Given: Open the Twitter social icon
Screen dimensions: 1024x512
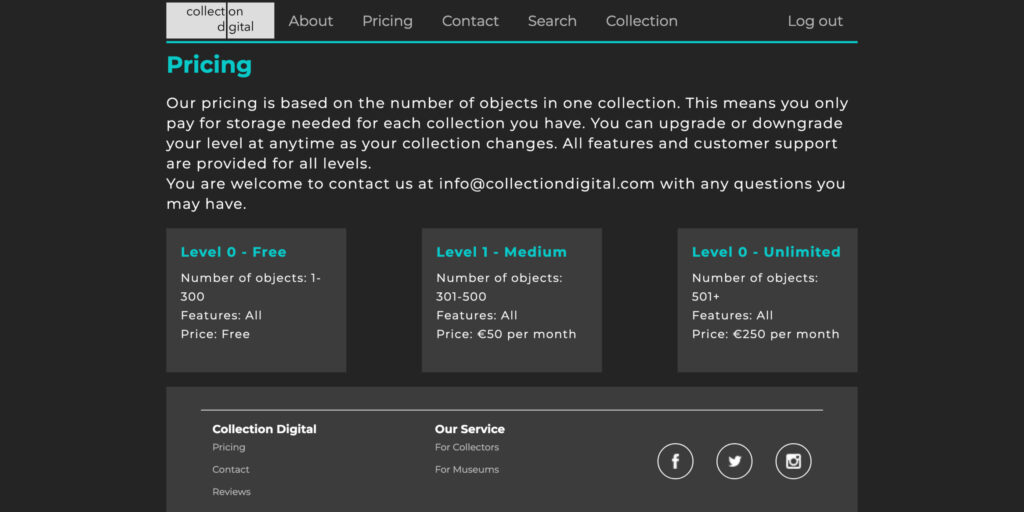Looking at the screenshot, I should pyautogui.click(x=734, y=461).
